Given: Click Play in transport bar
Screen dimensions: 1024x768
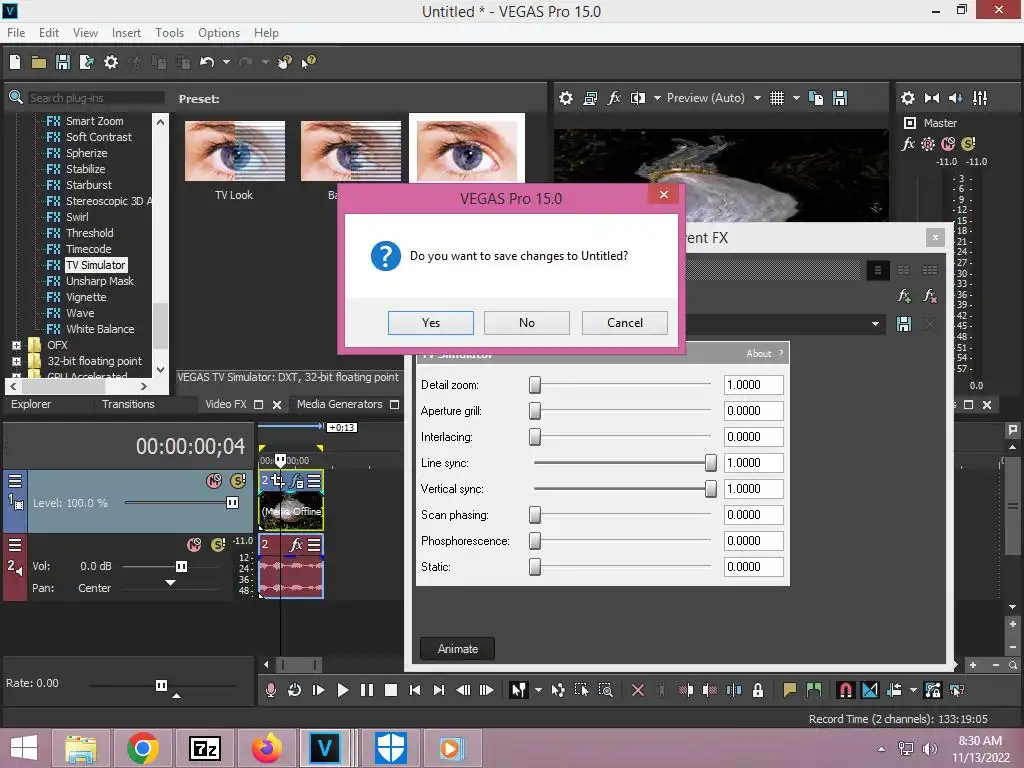Looking at the screenshot, I should click(x=342, y=690).
